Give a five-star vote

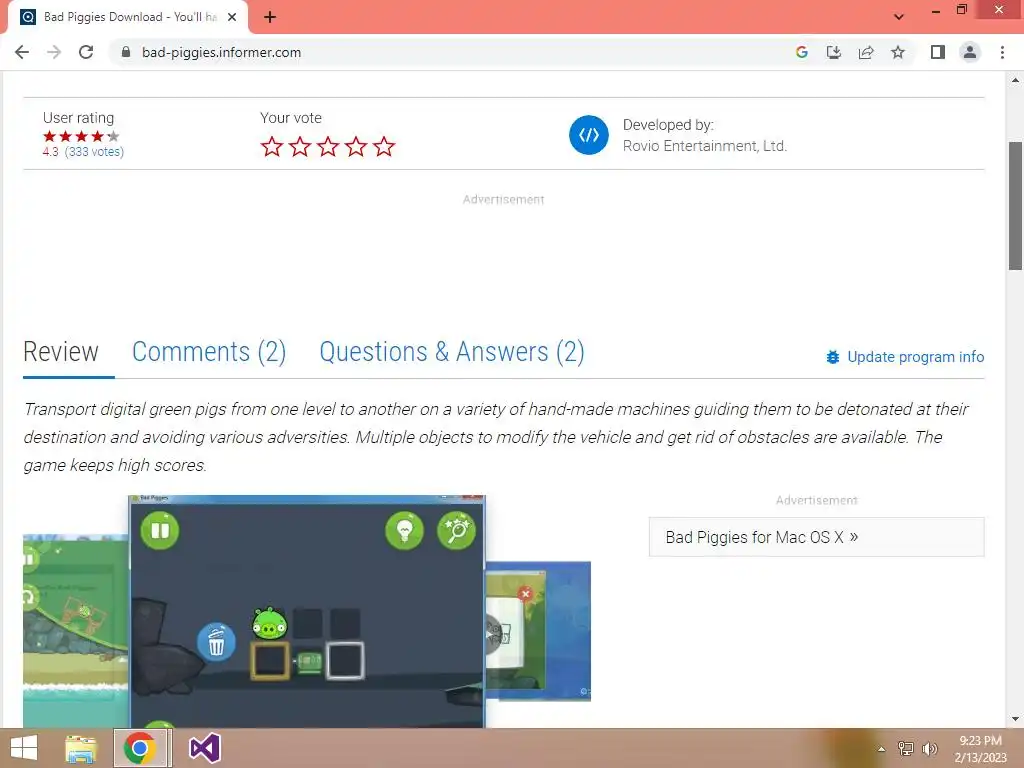(x=384, y=146)
